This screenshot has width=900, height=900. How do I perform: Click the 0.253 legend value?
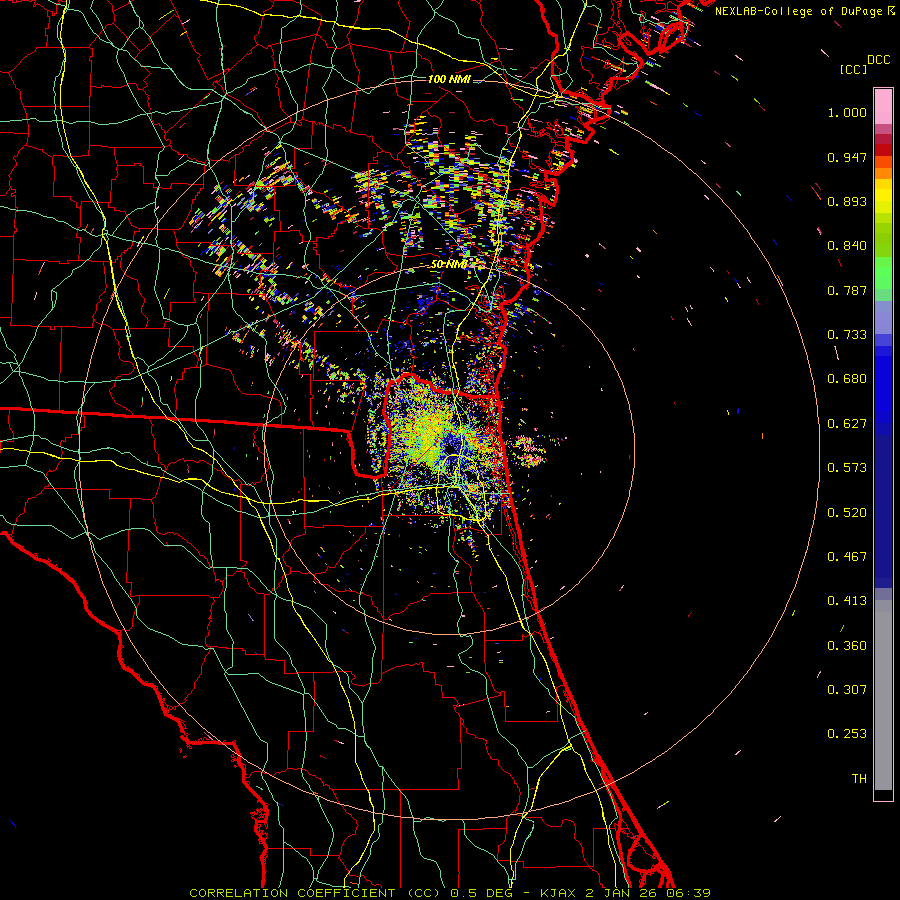[x=847, y=734]
